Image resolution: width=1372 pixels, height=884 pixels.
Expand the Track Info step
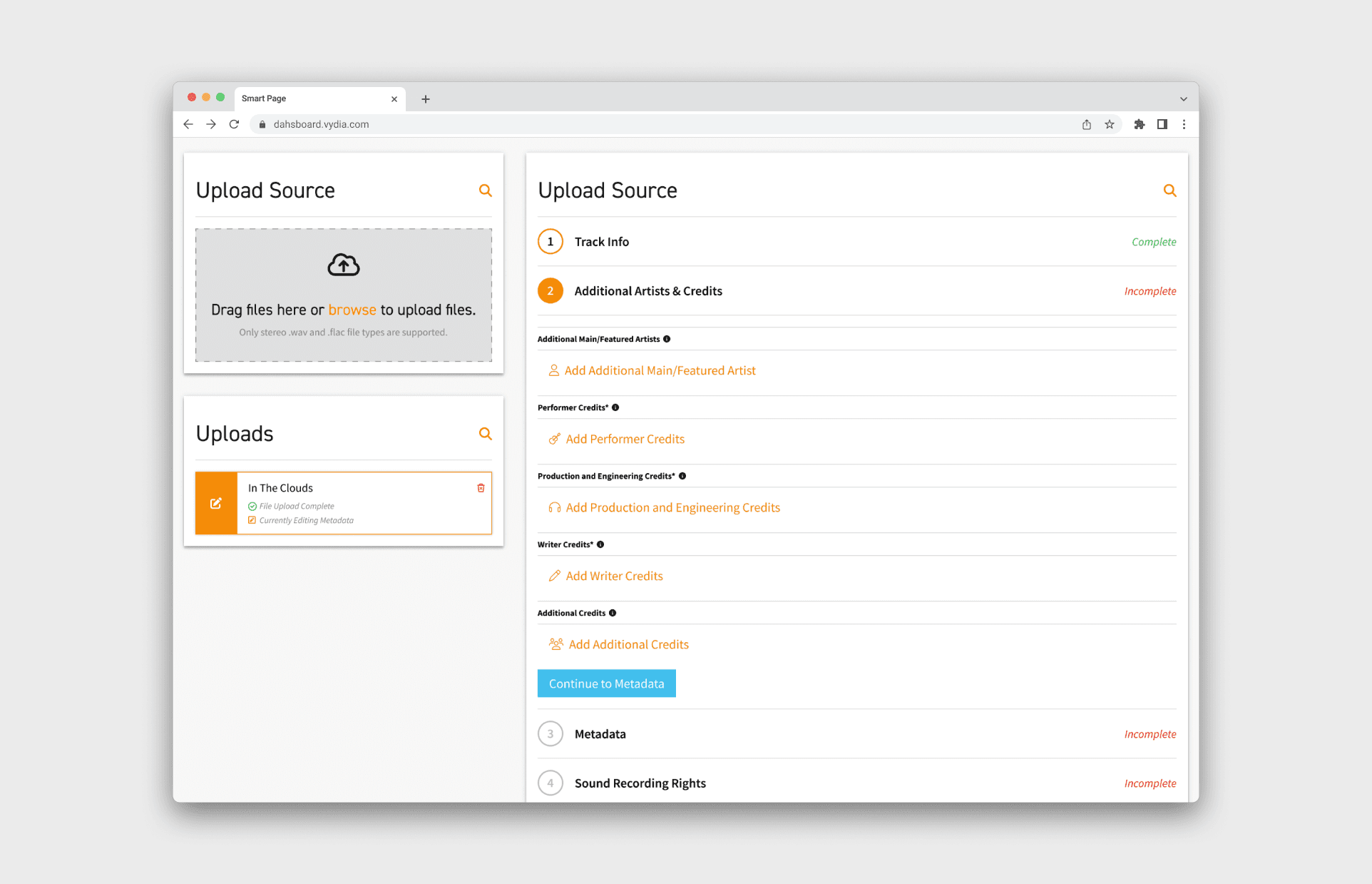tap(602, 242)
